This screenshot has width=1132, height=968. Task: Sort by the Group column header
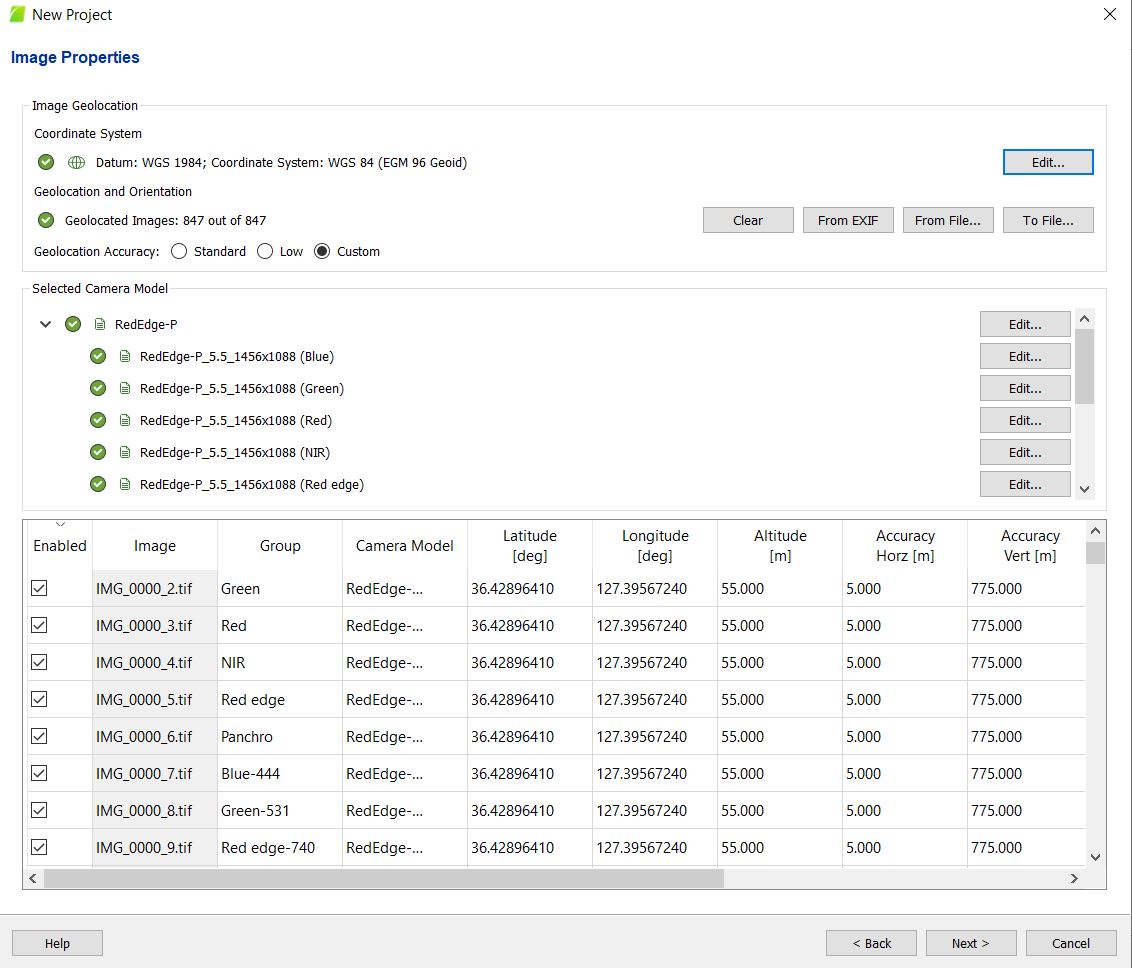click(x=280, y=546)
